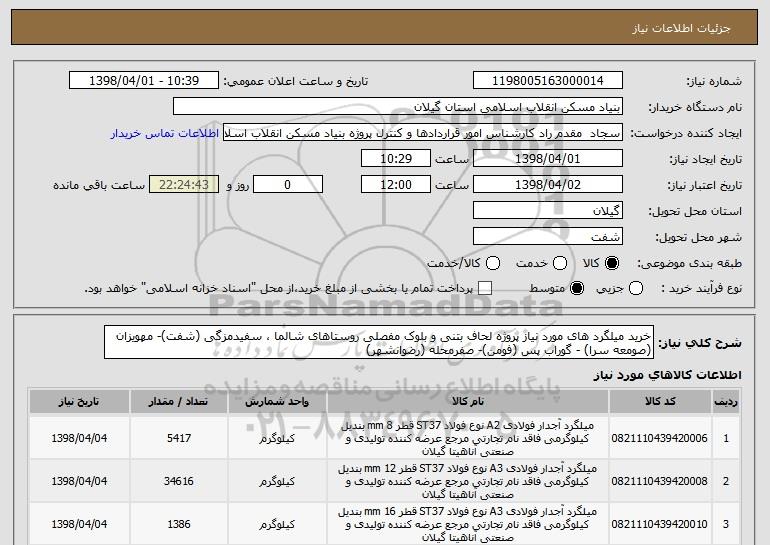Click the کد کالا column header

(x=660, y=402)
